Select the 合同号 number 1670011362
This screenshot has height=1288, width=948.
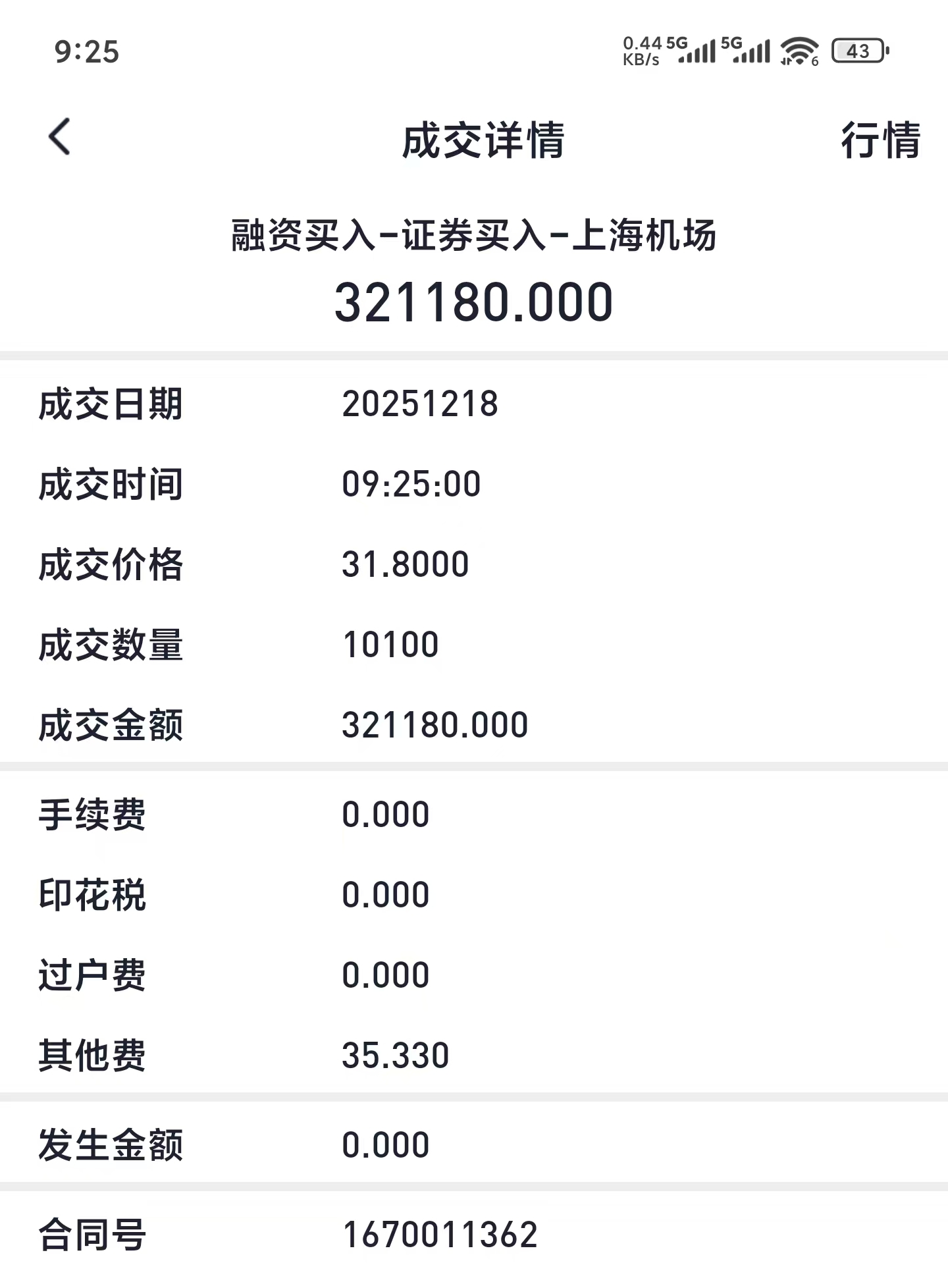click(440, 1235)
